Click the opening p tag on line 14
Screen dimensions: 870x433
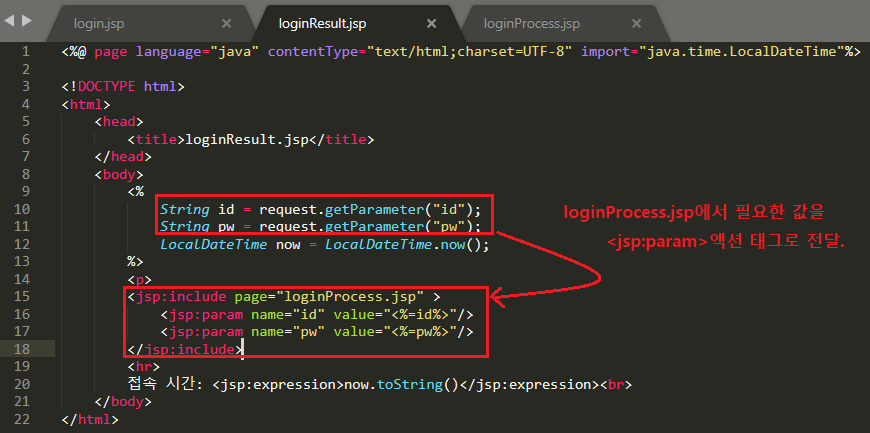(x=140, y=279)
